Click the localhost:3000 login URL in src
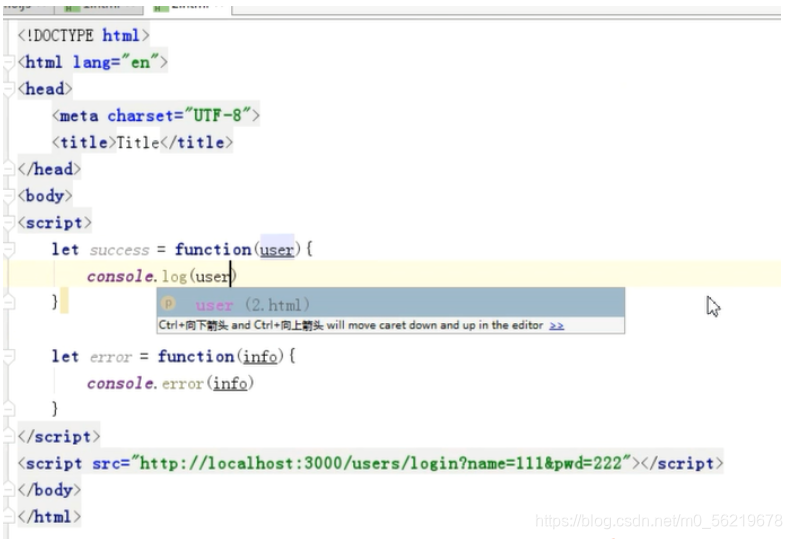Screen dimensions: 792x539 [381, 463]
